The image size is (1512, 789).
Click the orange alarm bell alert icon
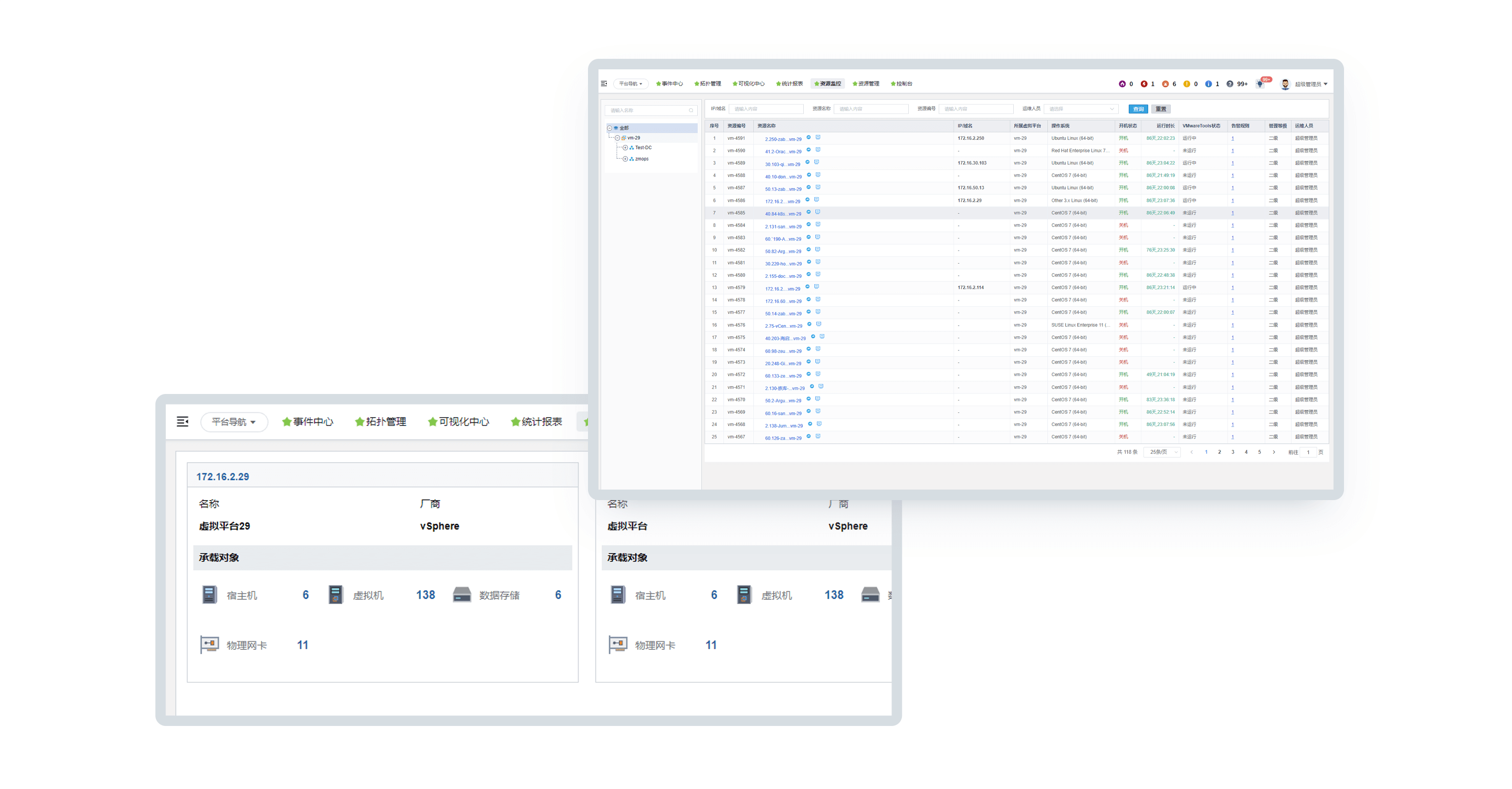coord(1165,84)
